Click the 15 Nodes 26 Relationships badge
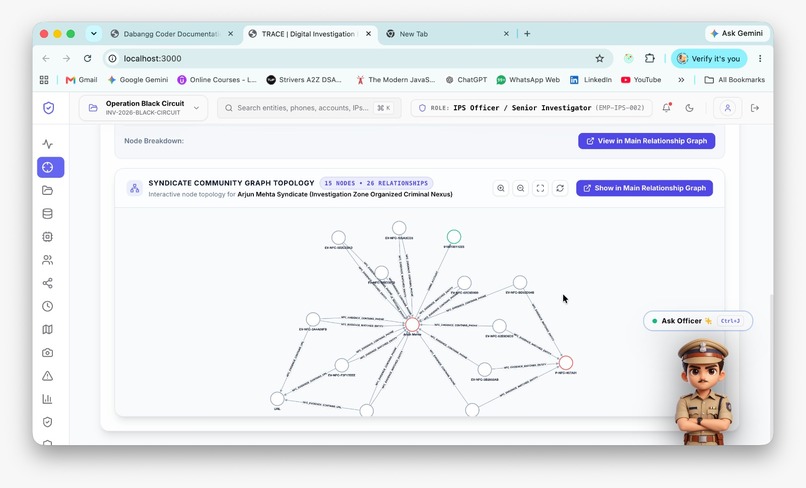The height and width of the screenshot is (488, 806). 376,183
